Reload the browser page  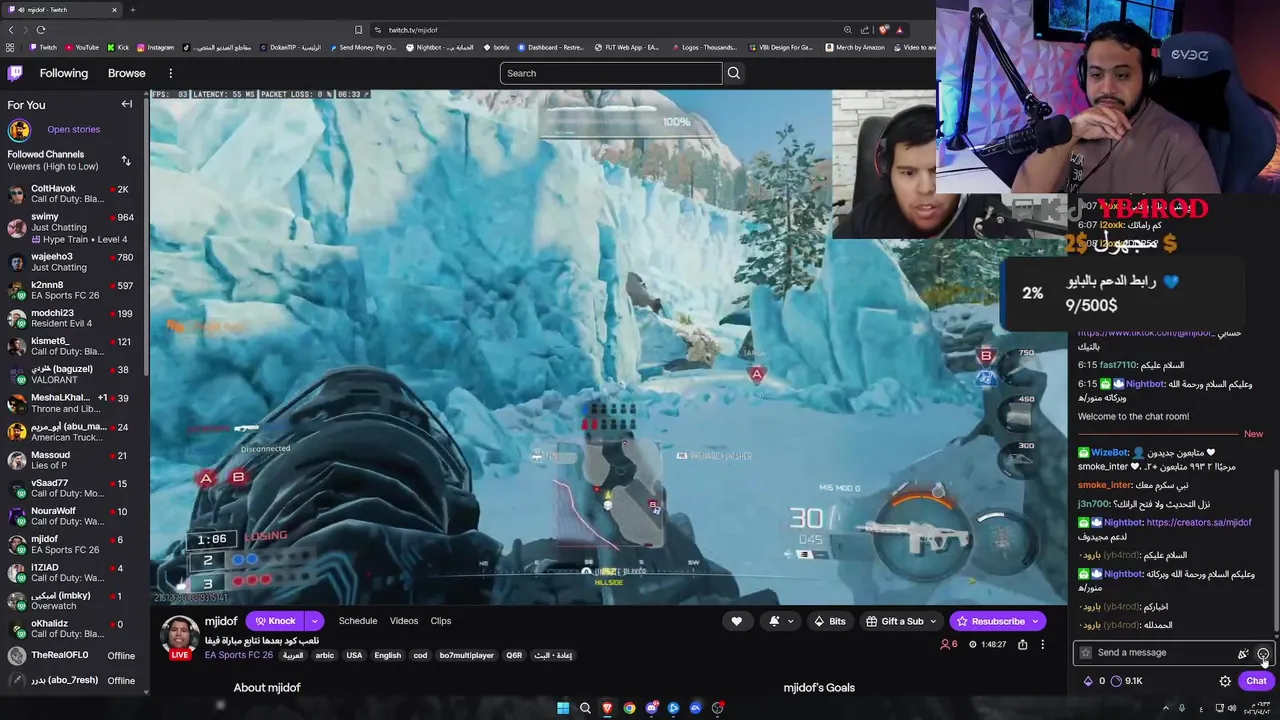pyautogui.click(x=40, y=30)
